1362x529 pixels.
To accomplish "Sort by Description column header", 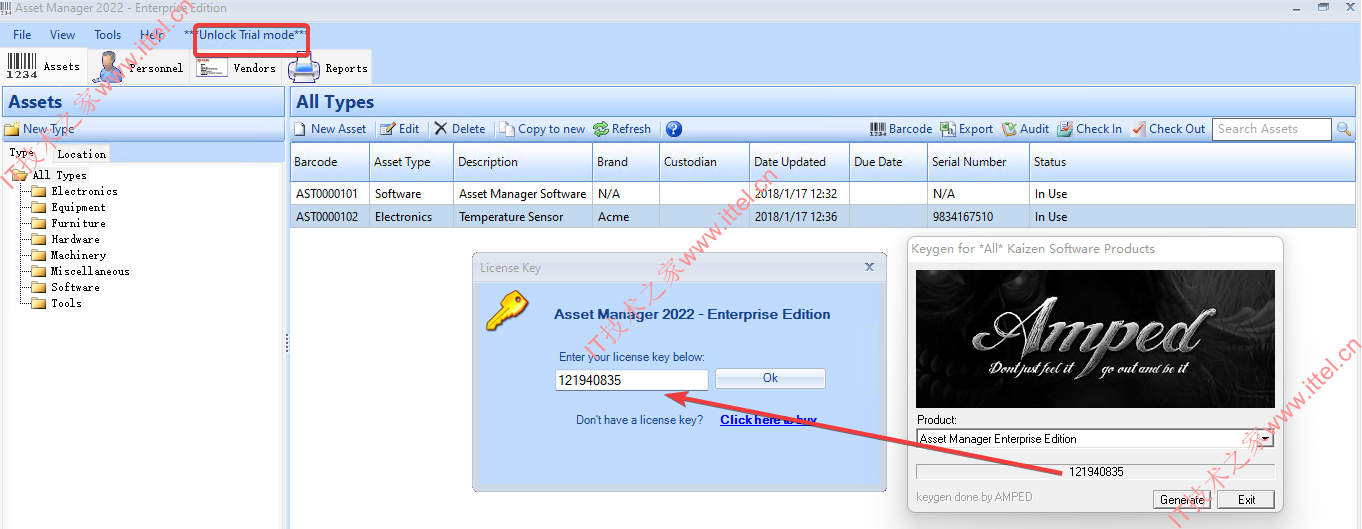I will click(x=523, y=162).
